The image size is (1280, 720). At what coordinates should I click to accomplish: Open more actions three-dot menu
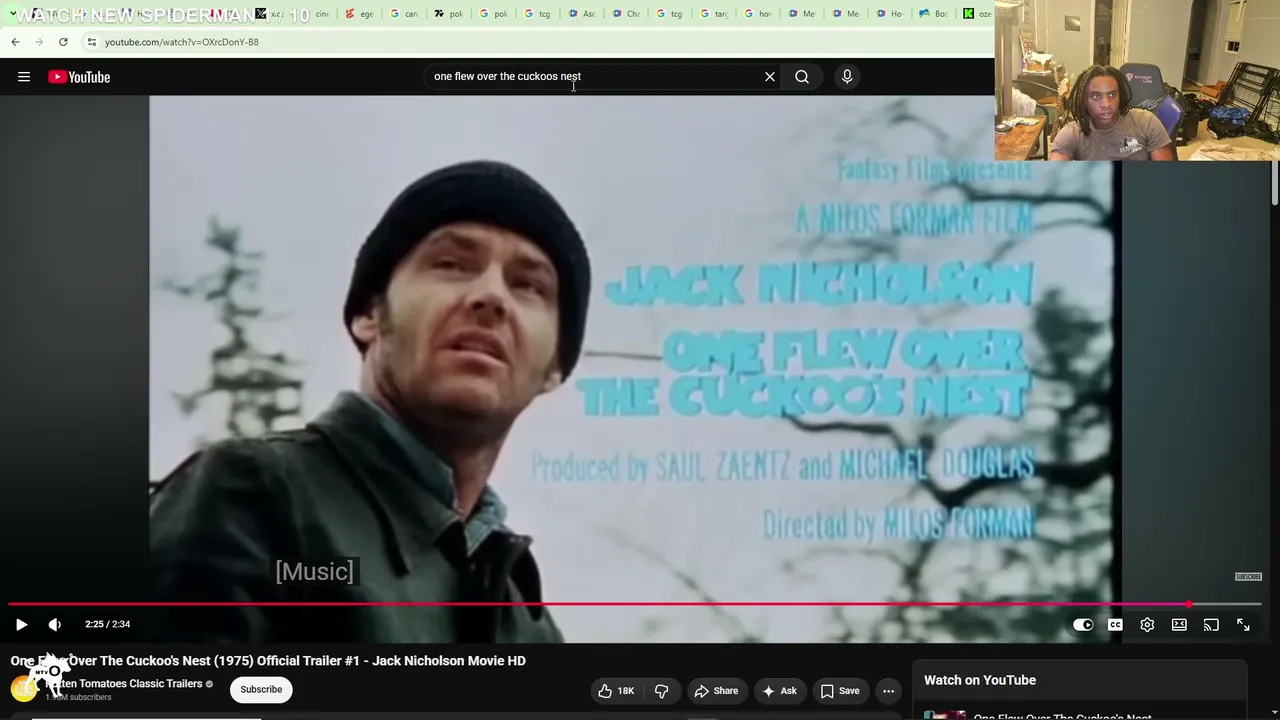tap(888, 691)
